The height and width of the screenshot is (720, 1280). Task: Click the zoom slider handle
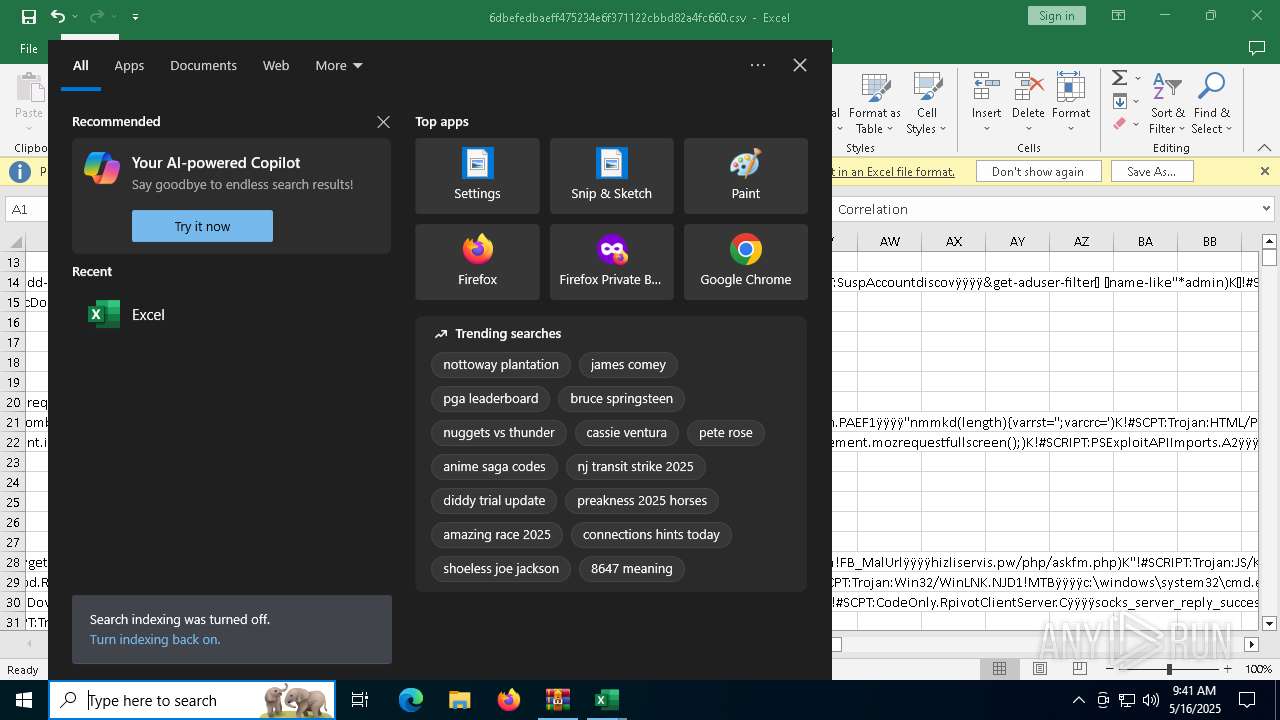click(x=1168, y=669)
